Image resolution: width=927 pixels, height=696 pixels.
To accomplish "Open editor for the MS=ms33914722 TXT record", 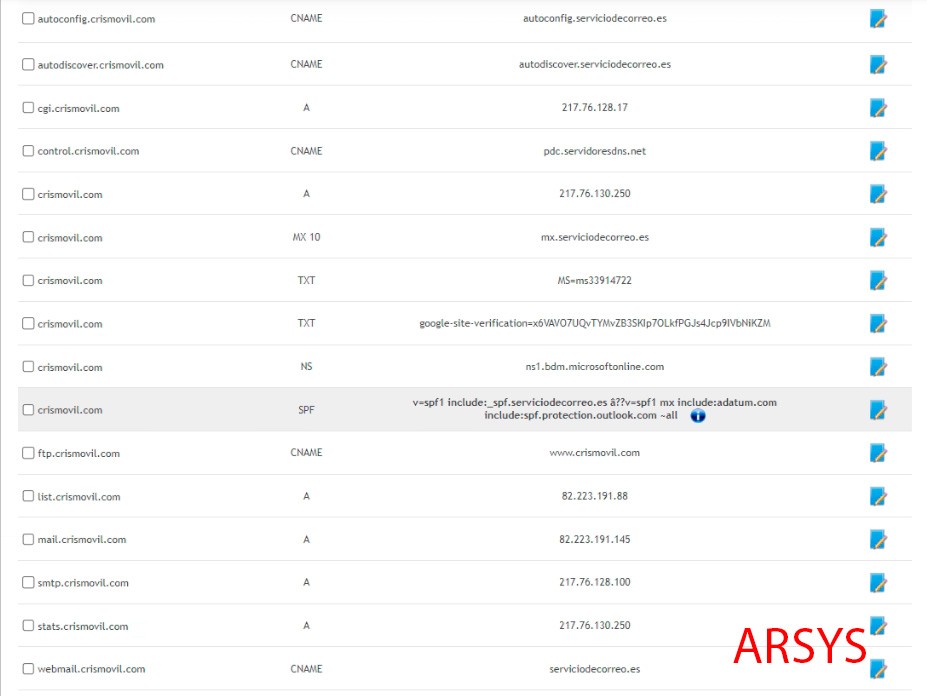I will [x=878, y=281].
